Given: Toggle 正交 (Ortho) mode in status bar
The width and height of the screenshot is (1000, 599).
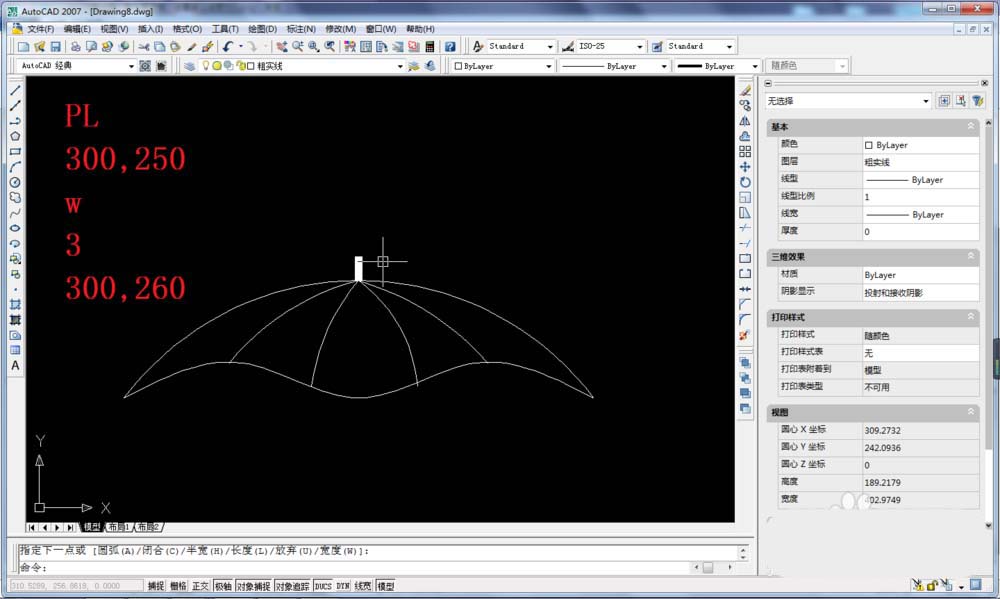Looking at the screenshot, I should tap(201, 586).
